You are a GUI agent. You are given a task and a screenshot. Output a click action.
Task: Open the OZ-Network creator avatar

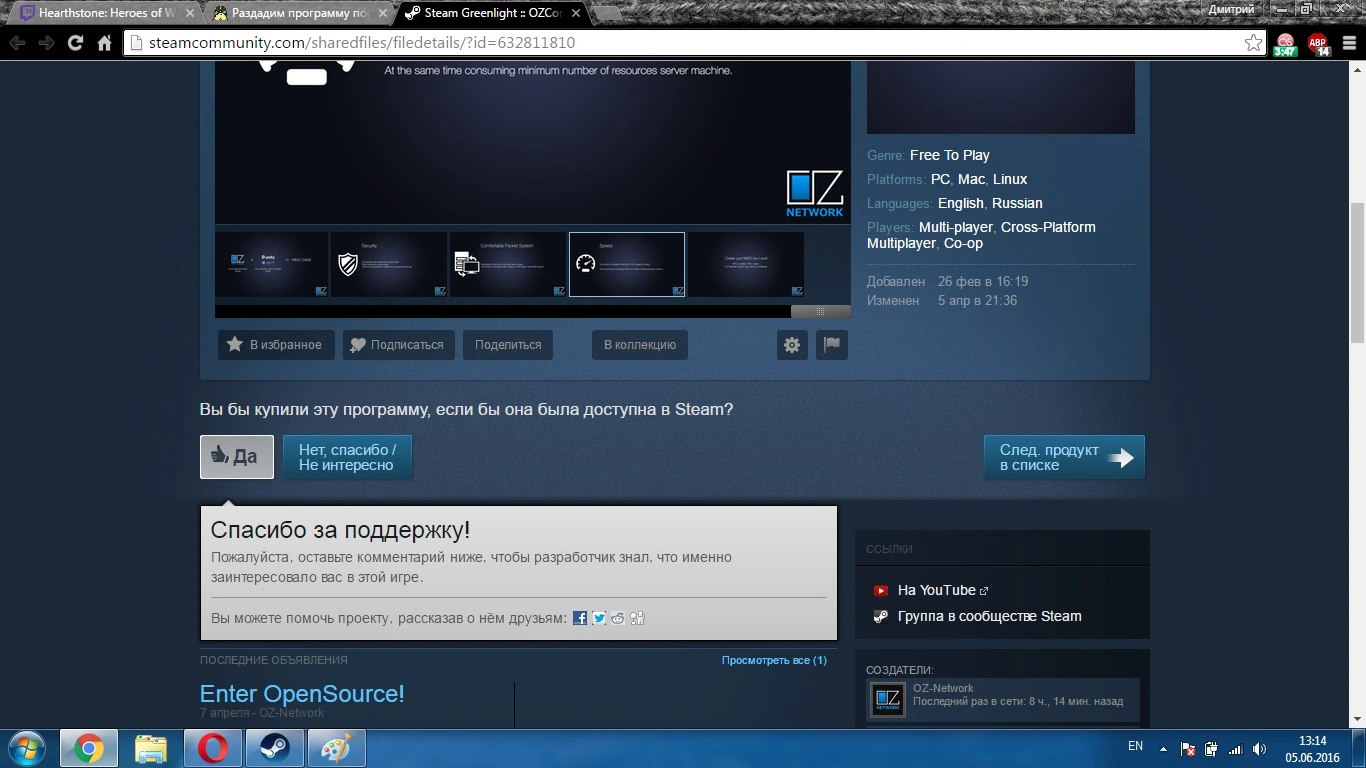click(888, 700)
